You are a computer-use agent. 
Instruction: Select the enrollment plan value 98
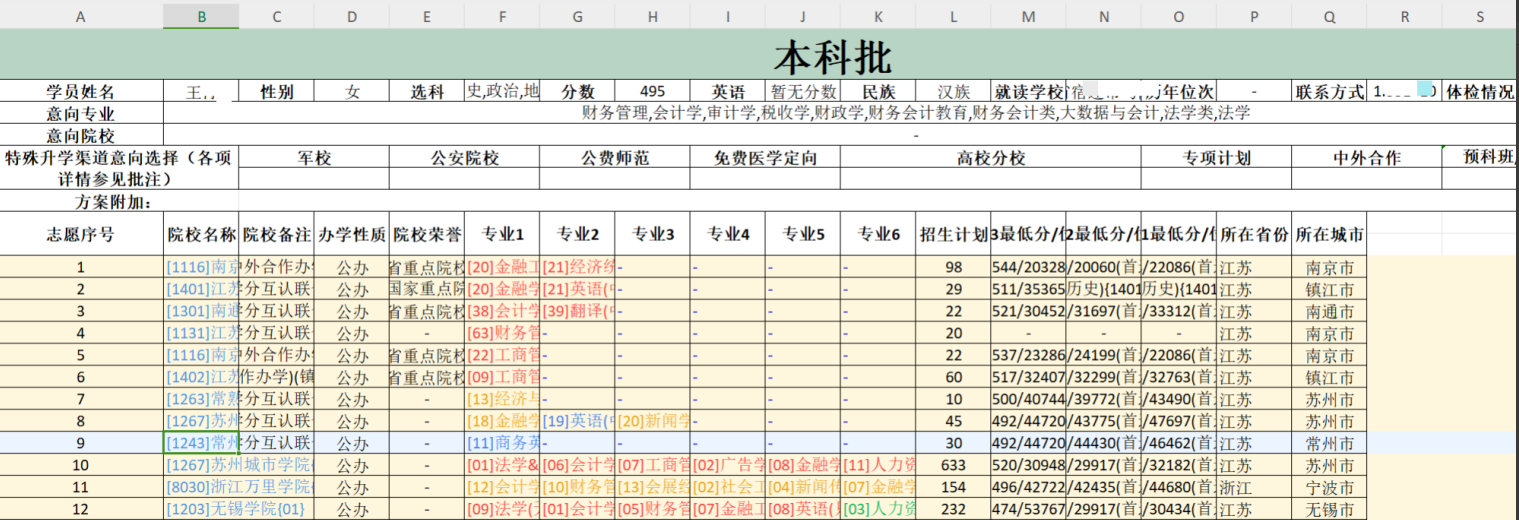tap(953, 267)
